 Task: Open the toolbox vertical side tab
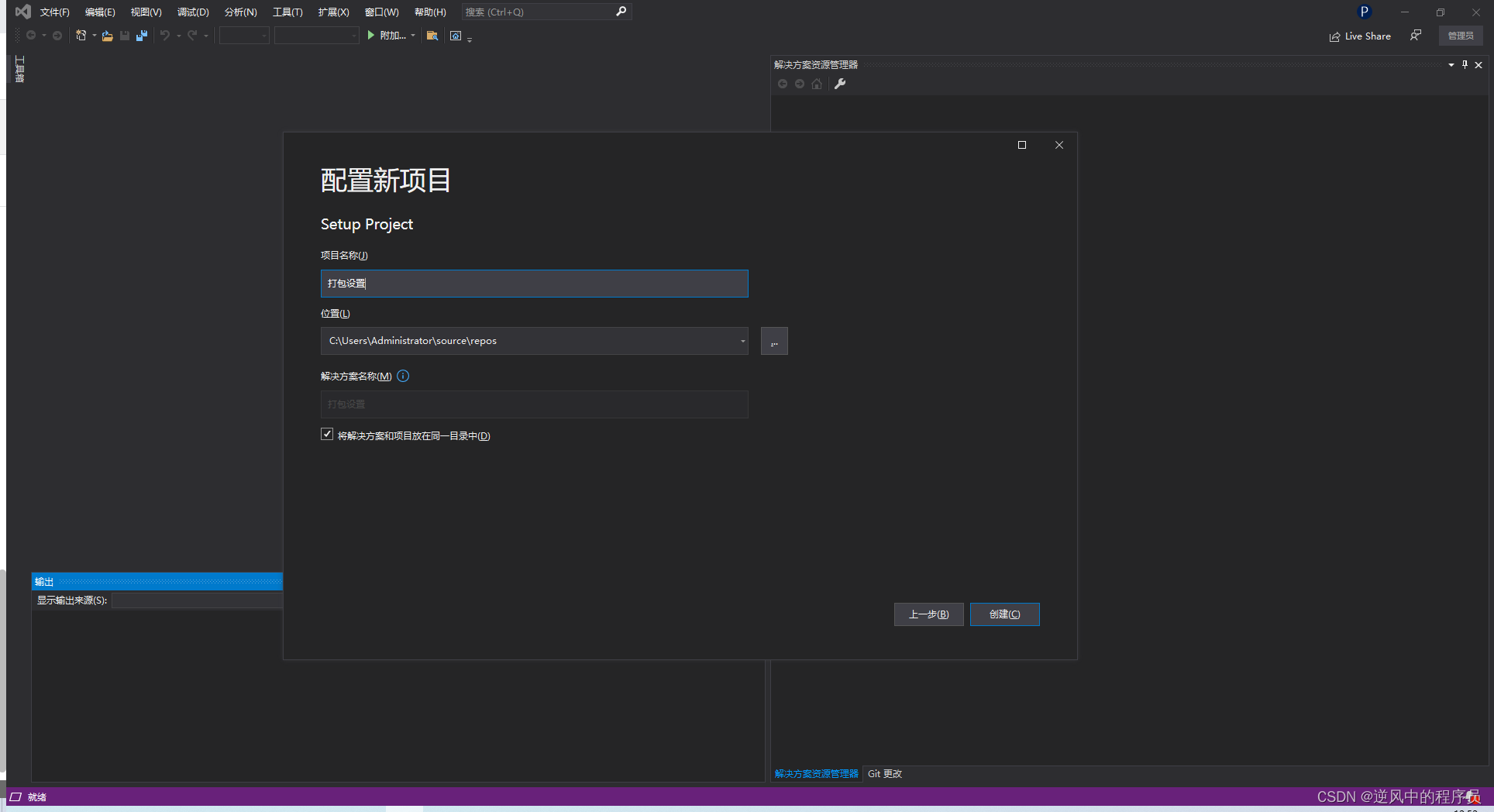[19, 69]
